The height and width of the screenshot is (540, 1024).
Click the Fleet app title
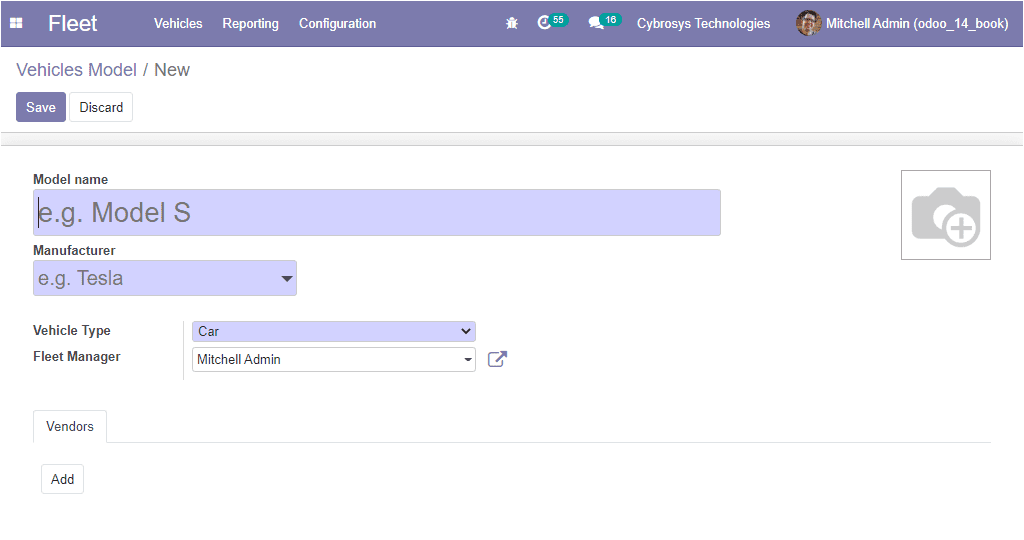pos(72,24)
